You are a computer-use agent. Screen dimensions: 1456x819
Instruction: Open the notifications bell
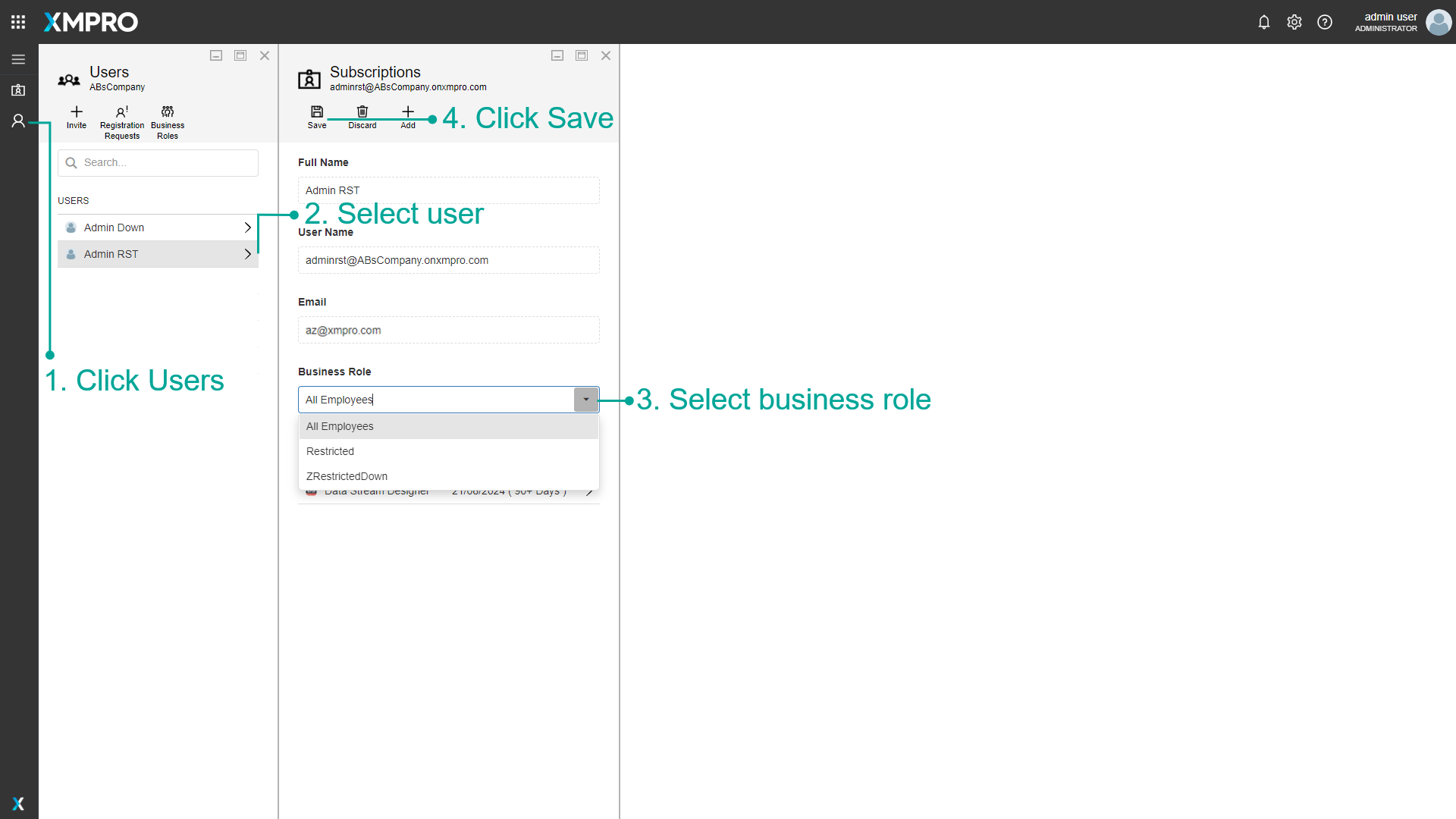pyautogui.click(x=1263, y=22)
